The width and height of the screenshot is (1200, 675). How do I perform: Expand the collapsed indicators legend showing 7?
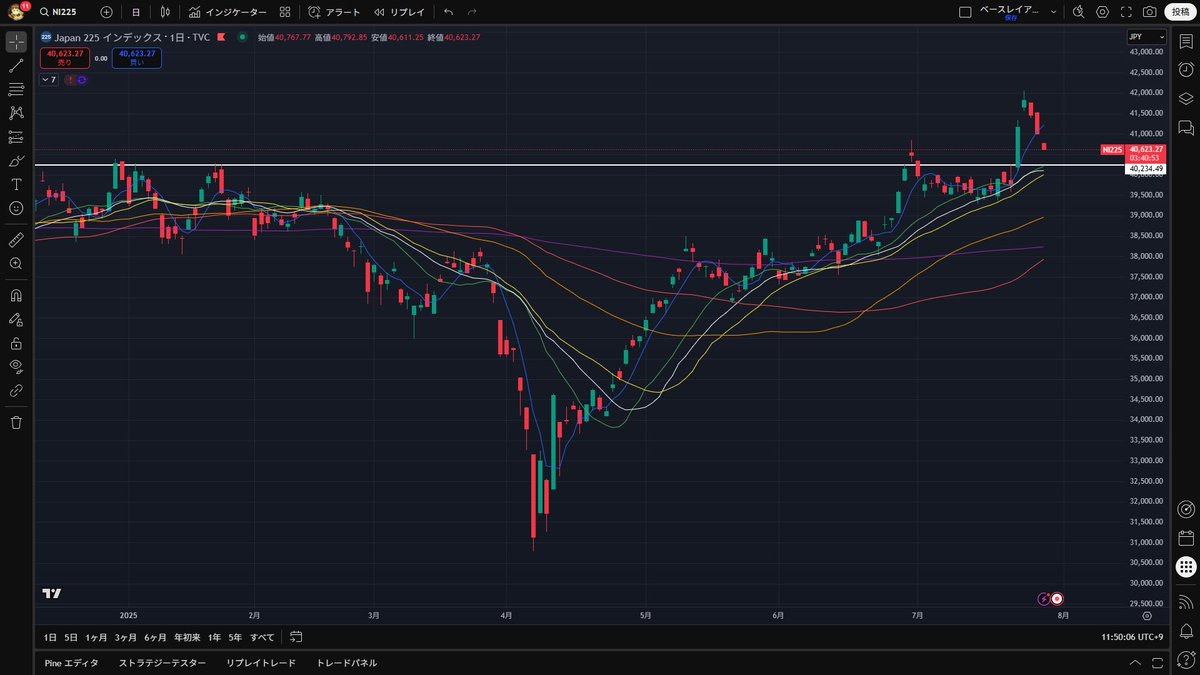(49, 79)
